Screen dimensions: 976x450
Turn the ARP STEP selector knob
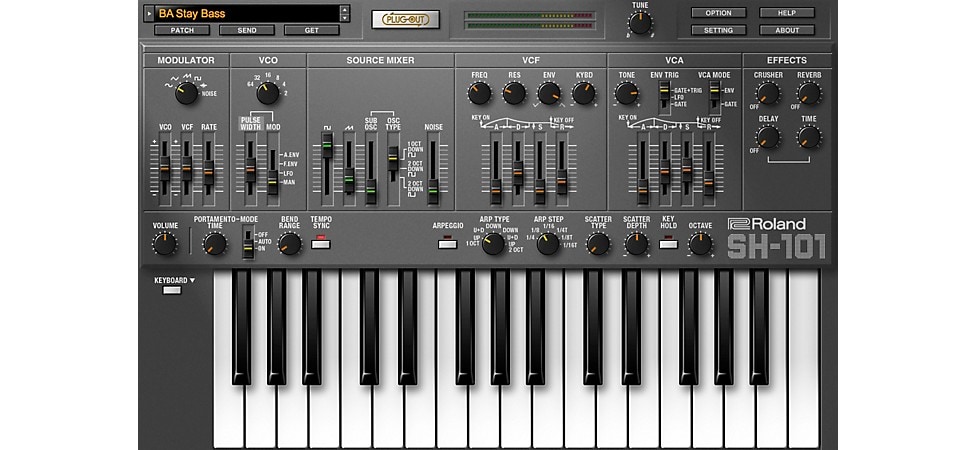pyautogui.click(x=548, y=243)
